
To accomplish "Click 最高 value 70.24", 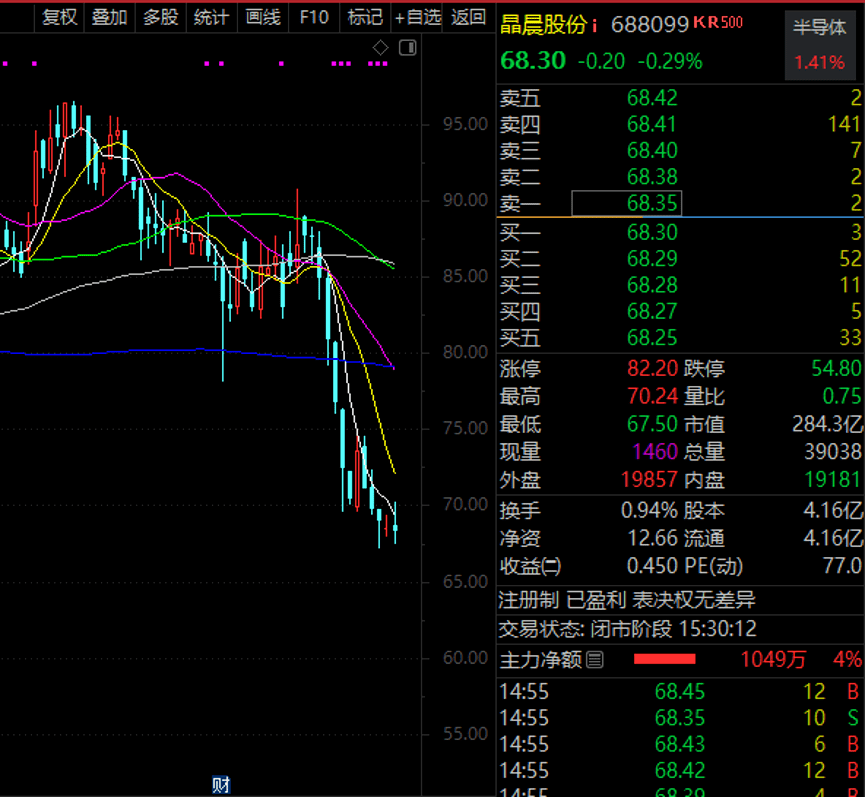I will pos(652,396).
